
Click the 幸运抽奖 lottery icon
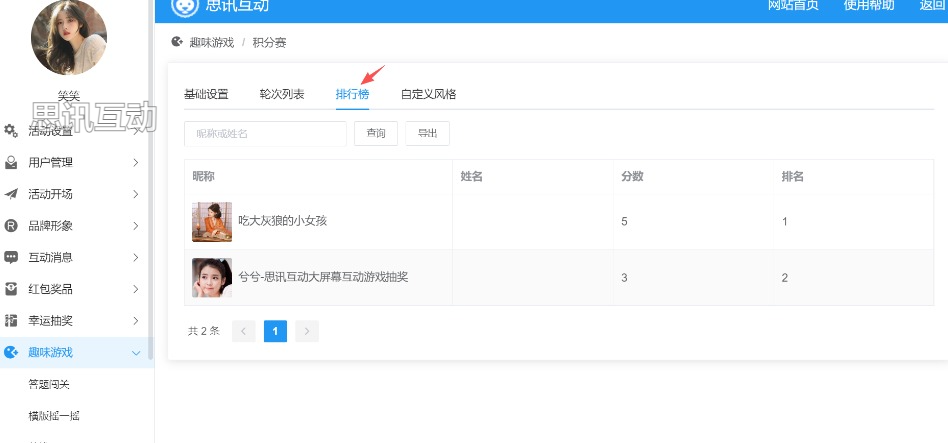click(11, 321)
